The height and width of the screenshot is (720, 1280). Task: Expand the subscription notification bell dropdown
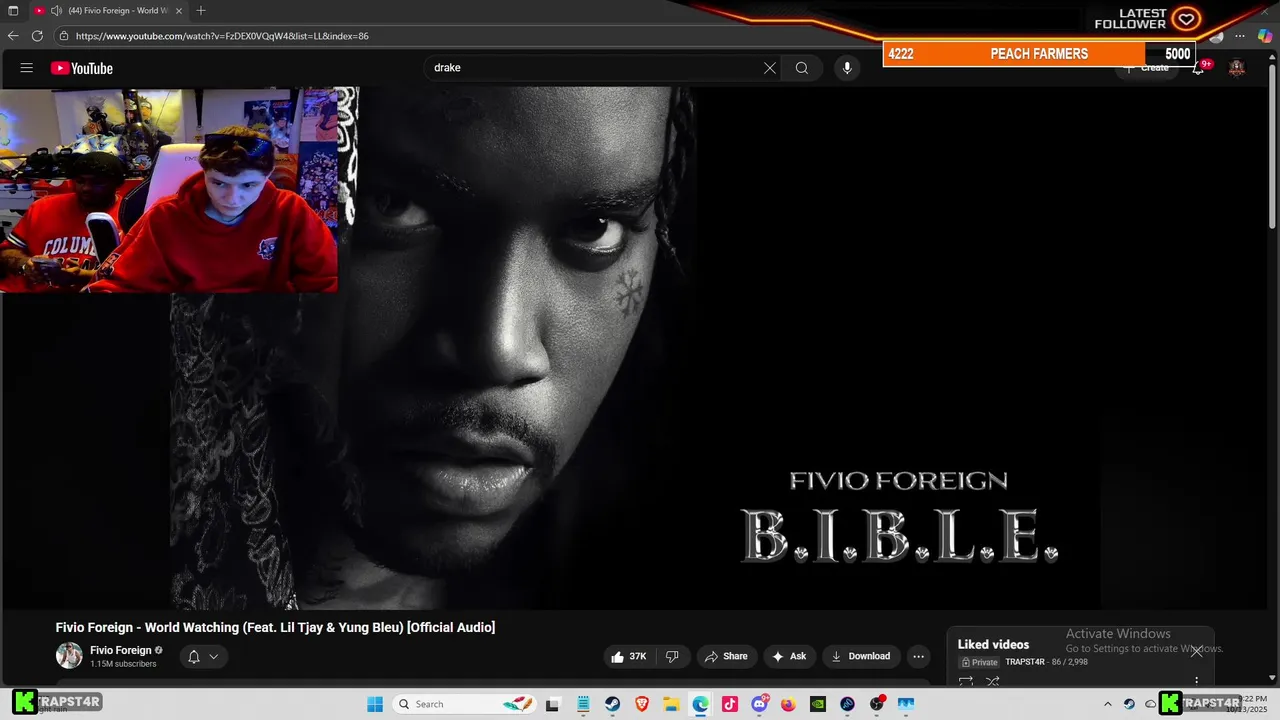pos(203,657)
